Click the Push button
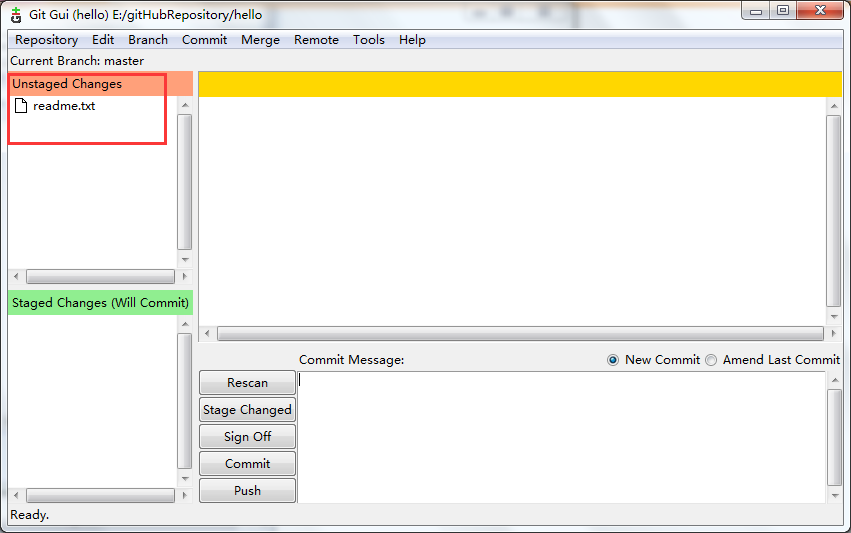851x533 pixels. coord(247,491)
